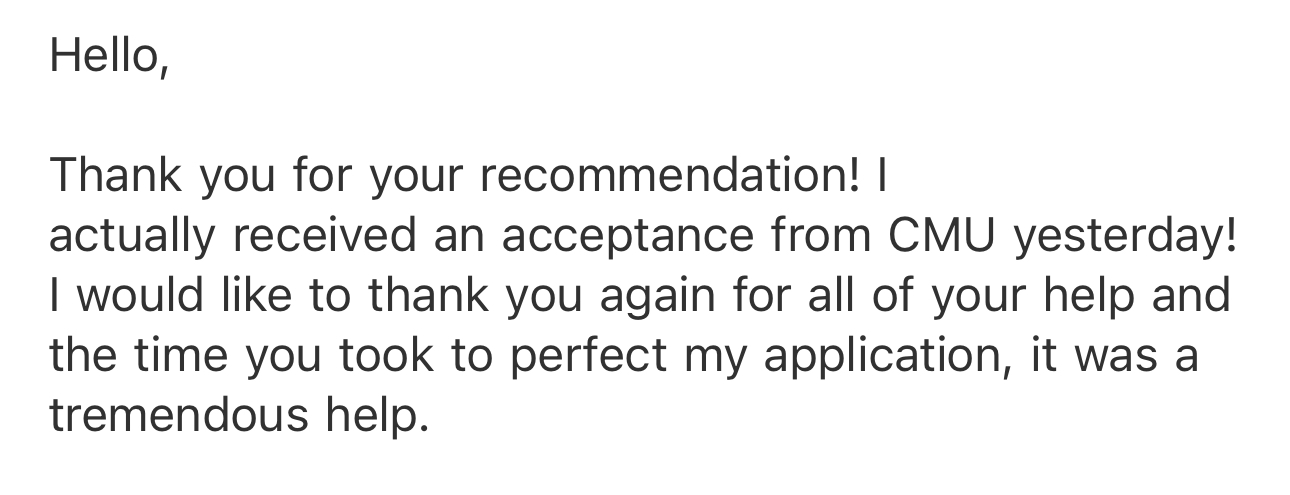This screenshot has height=495, width=1290.
Task: Click the greeting word "Hello,"
Action: click(x=103, y=58)
